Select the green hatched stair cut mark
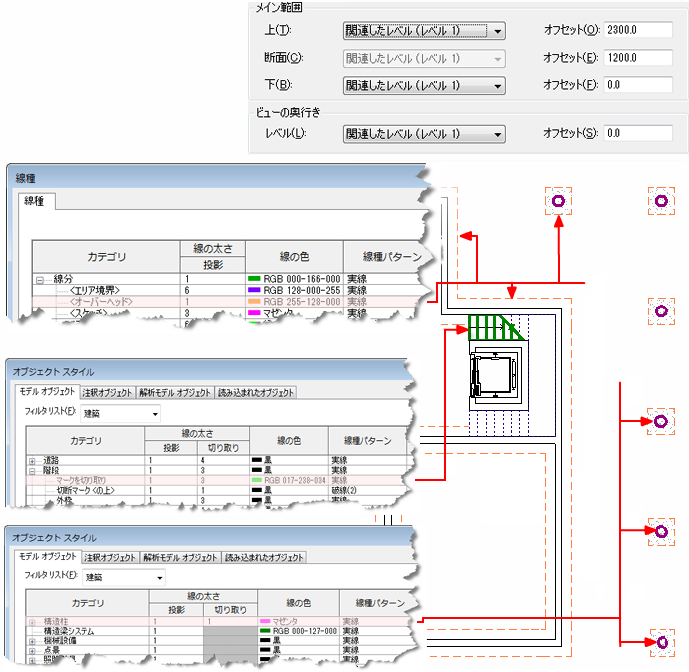689x672 pixels. 496,327
